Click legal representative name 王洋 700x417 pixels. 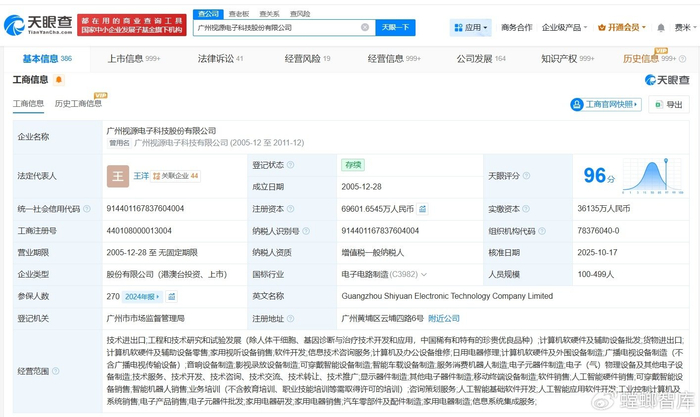click(141, 176)
